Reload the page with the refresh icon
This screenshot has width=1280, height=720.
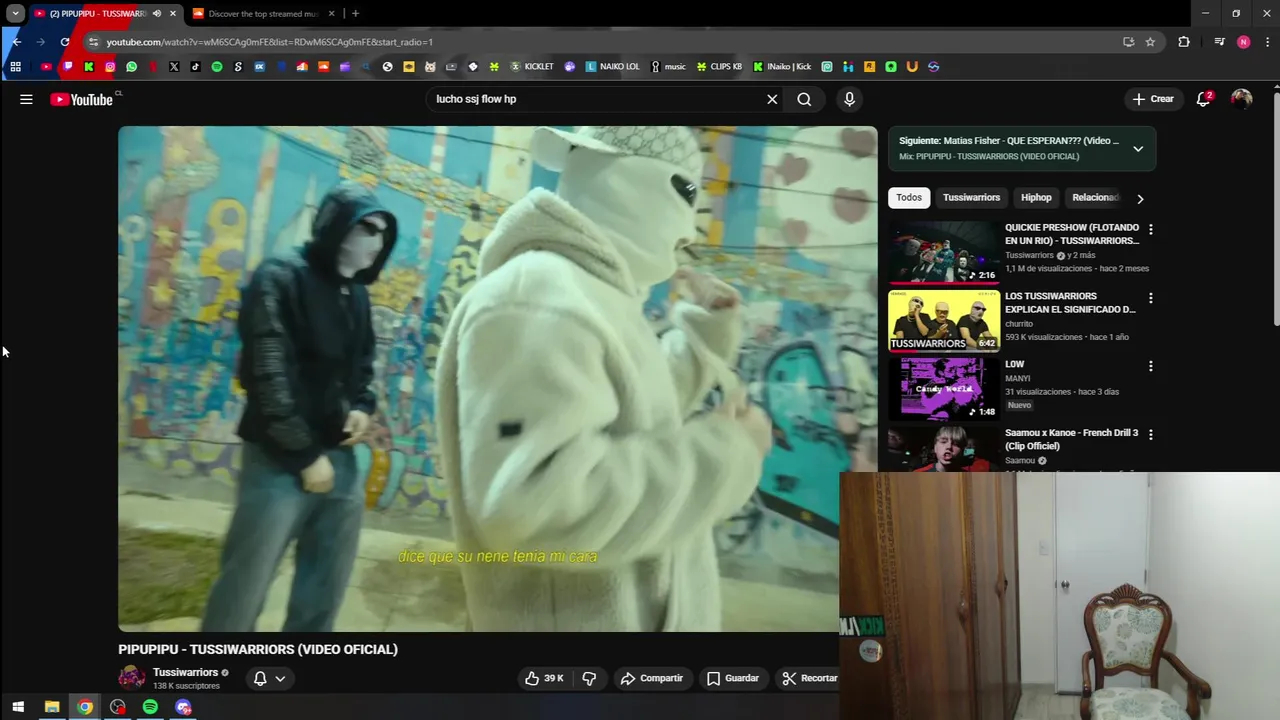(x=65, y=42)
